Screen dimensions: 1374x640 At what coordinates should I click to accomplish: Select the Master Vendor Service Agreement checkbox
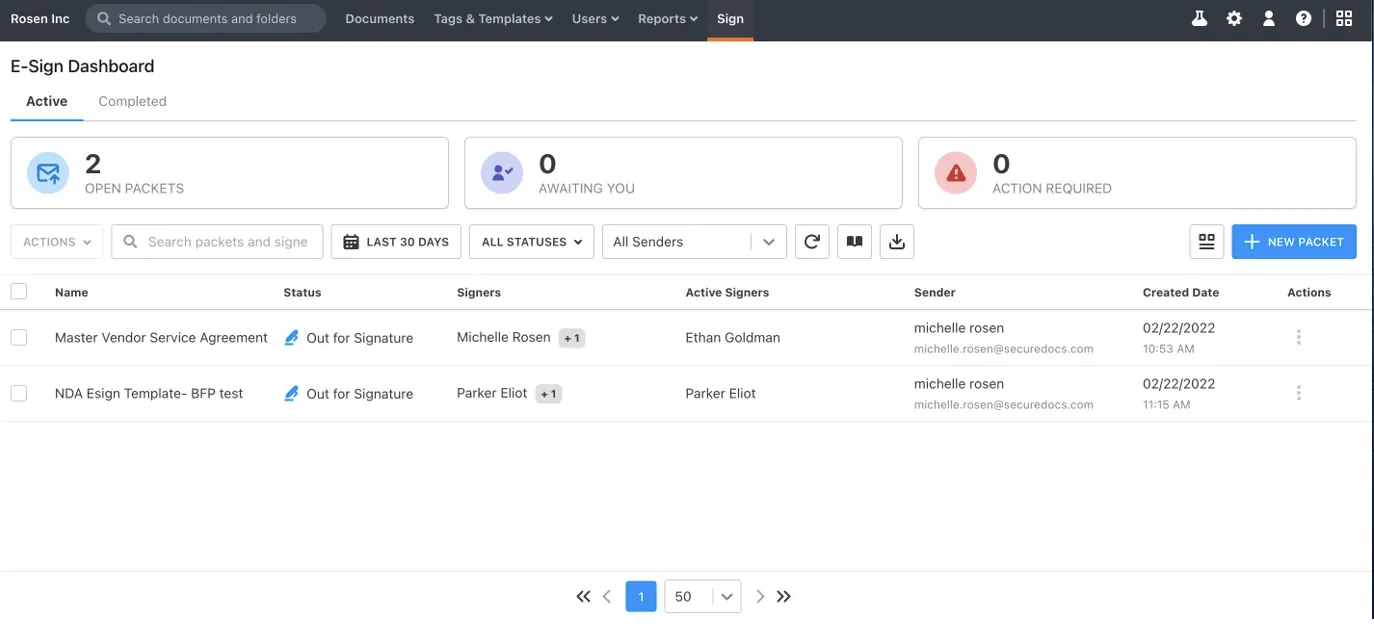click(x=19, y=338)
